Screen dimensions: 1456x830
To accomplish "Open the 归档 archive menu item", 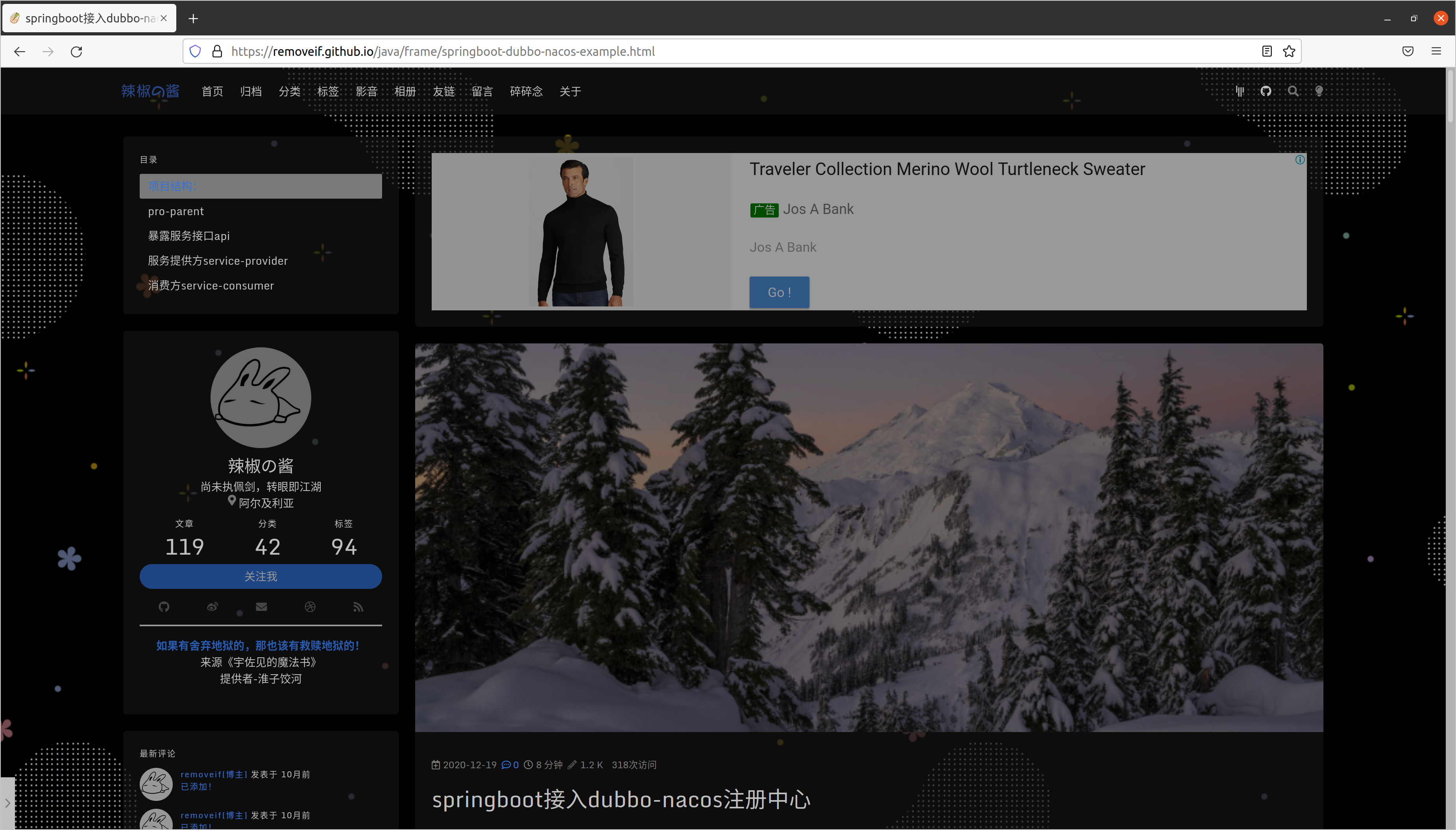I will pos(250,91).
